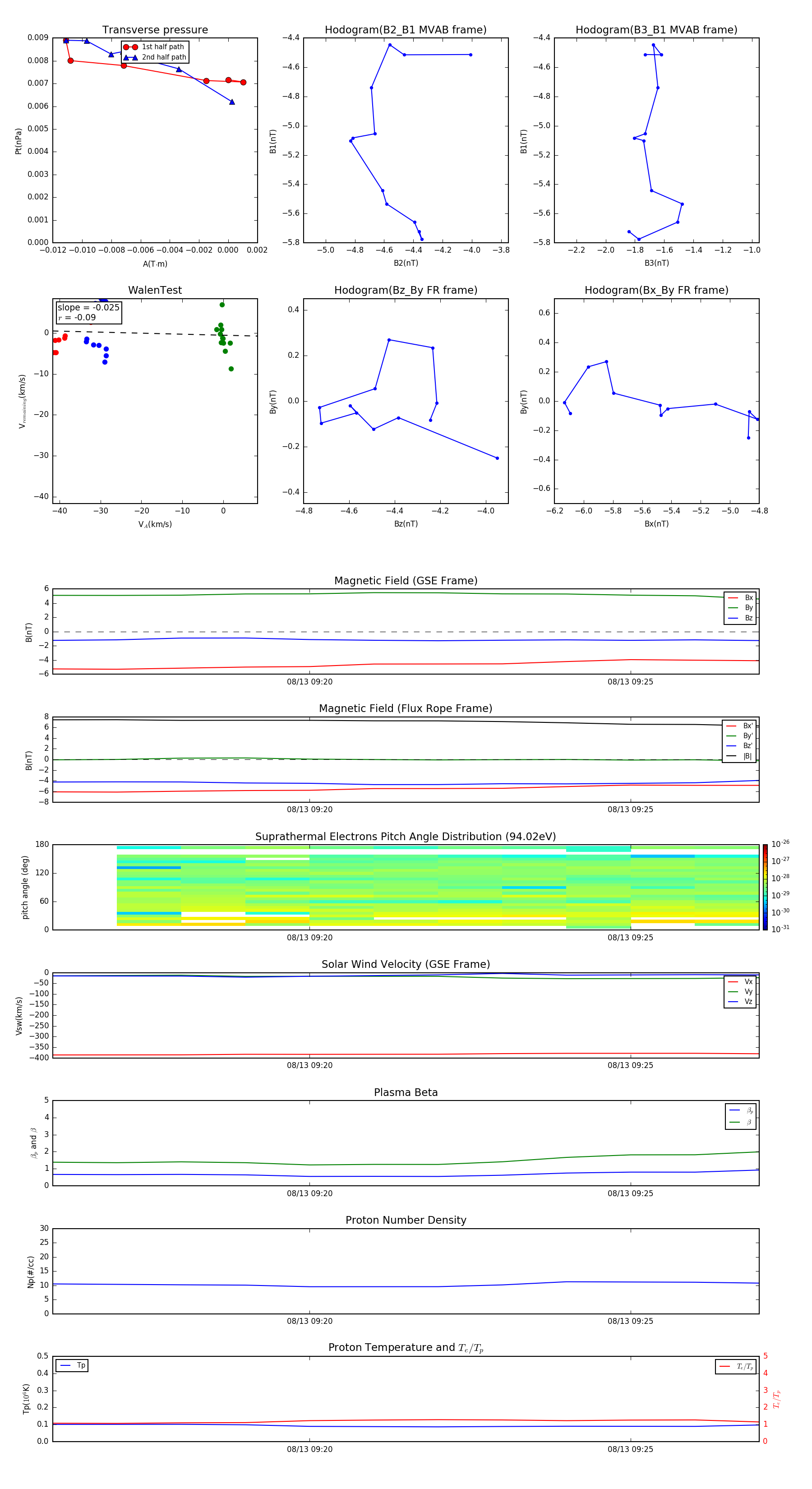Click the "Hodogram(Bz_By FR frame)" title
812x1489 pixels.
[x=406, y=290]
